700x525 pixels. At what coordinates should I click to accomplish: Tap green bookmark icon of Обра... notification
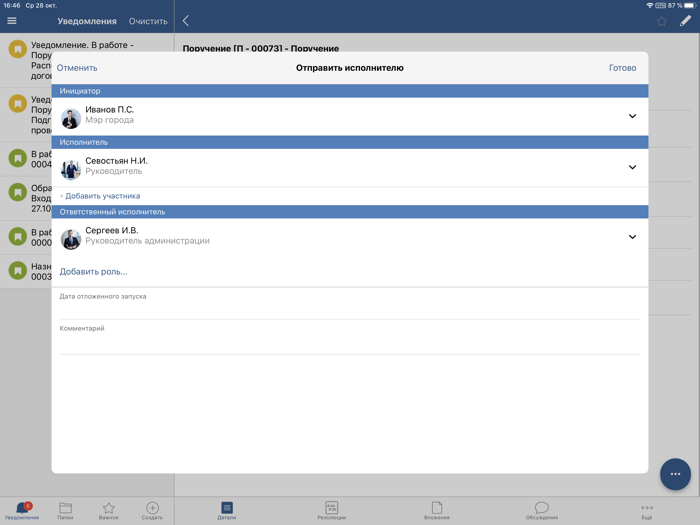coord(18,192)
